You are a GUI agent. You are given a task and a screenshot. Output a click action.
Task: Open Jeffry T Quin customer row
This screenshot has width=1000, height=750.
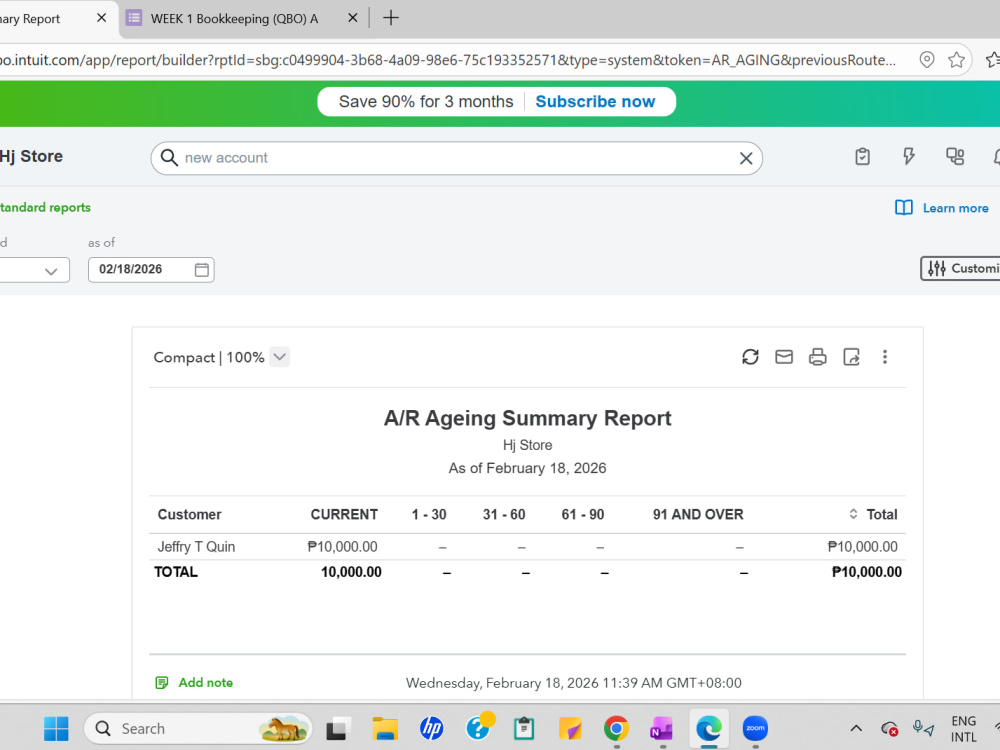[x=196, y=547]
